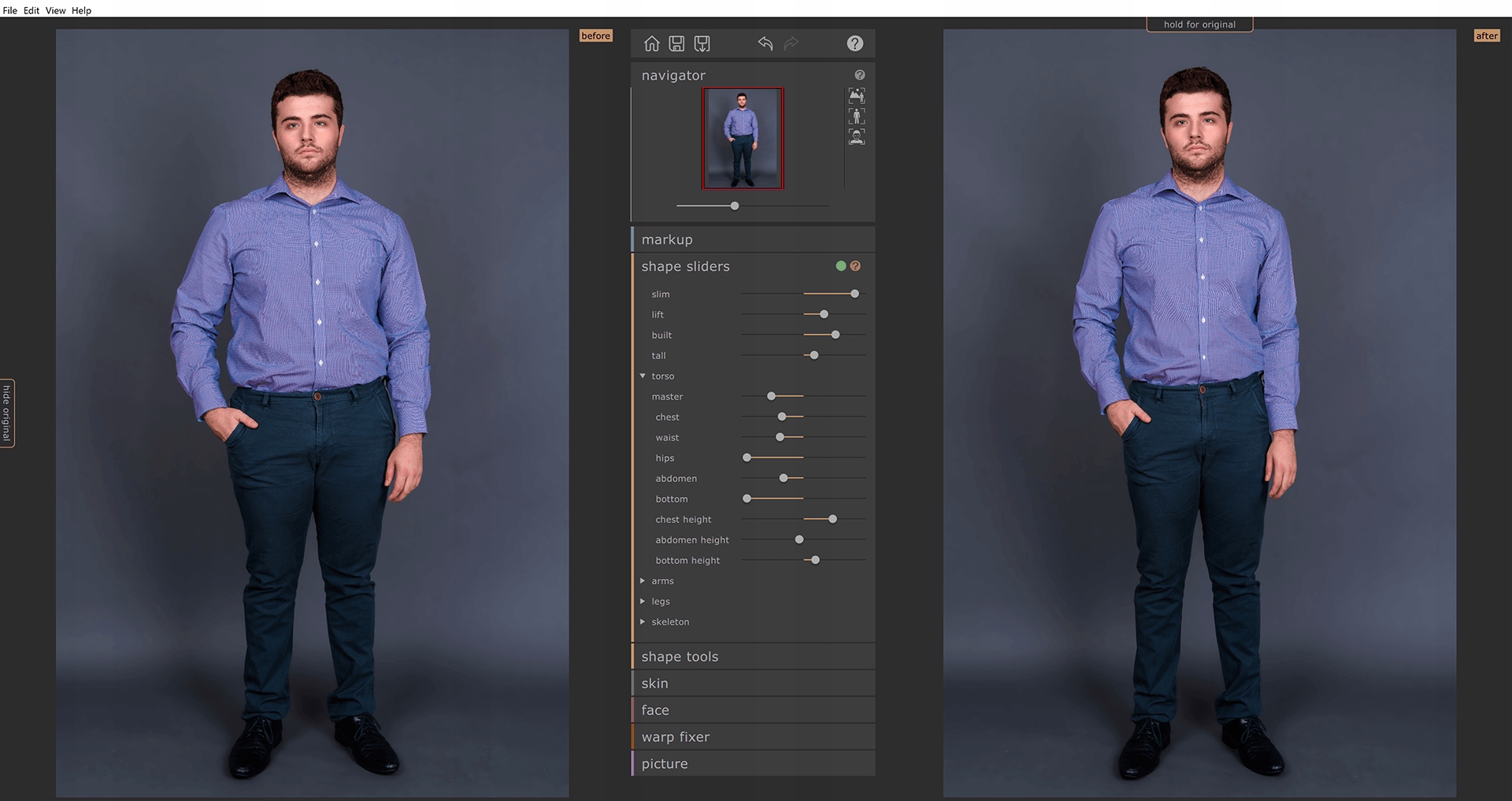Open the shape tools panel
Screen dimensions: 1512x801
(x=680, y=657)
